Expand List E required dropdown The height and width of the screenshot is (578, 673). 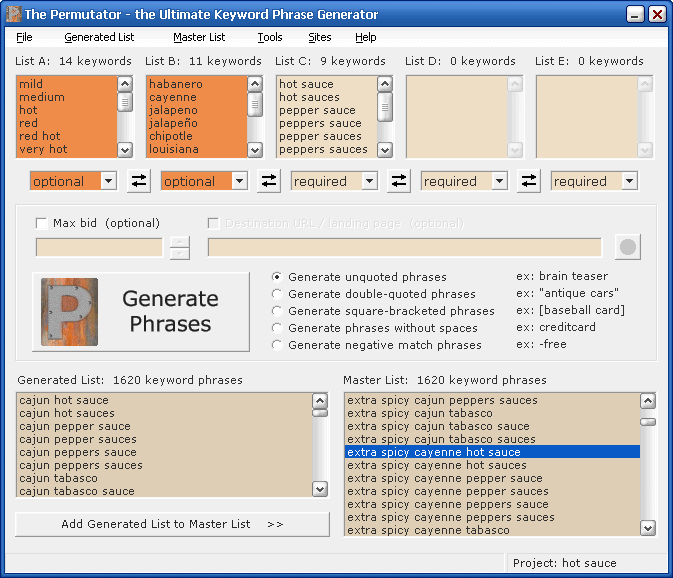[x=629, y=181]
